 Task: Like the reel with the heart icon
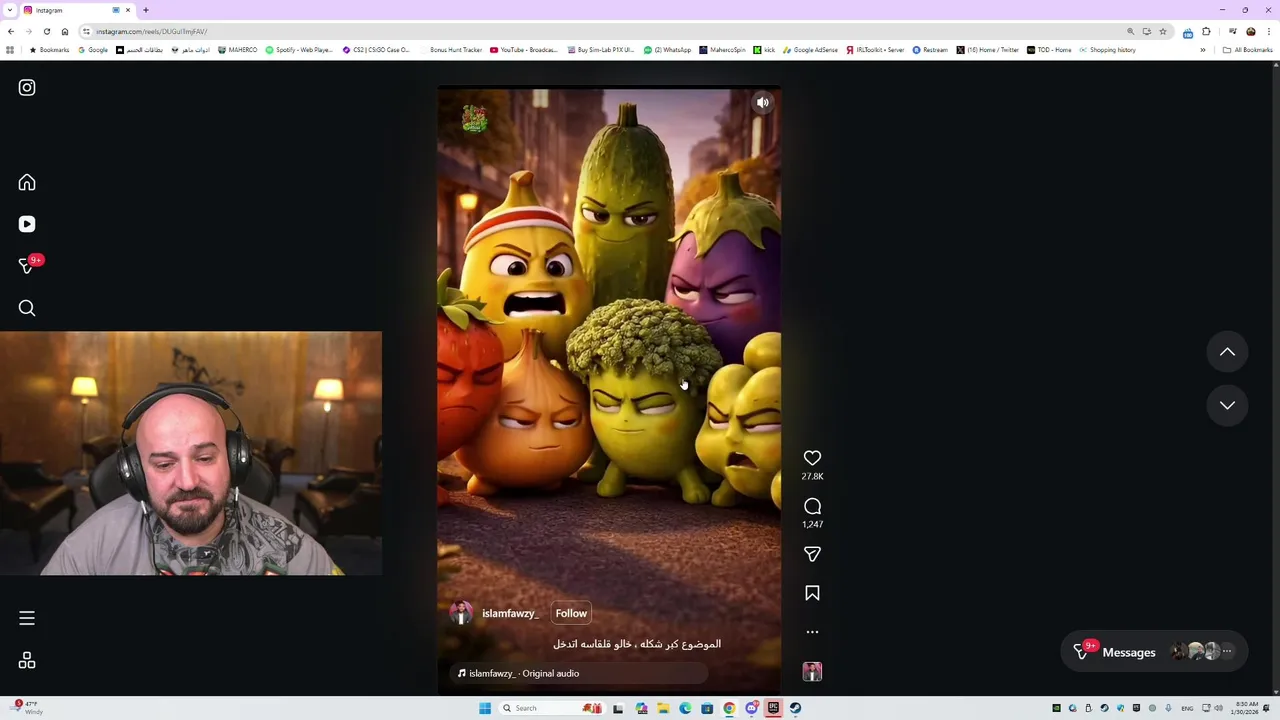pos(812,458)
